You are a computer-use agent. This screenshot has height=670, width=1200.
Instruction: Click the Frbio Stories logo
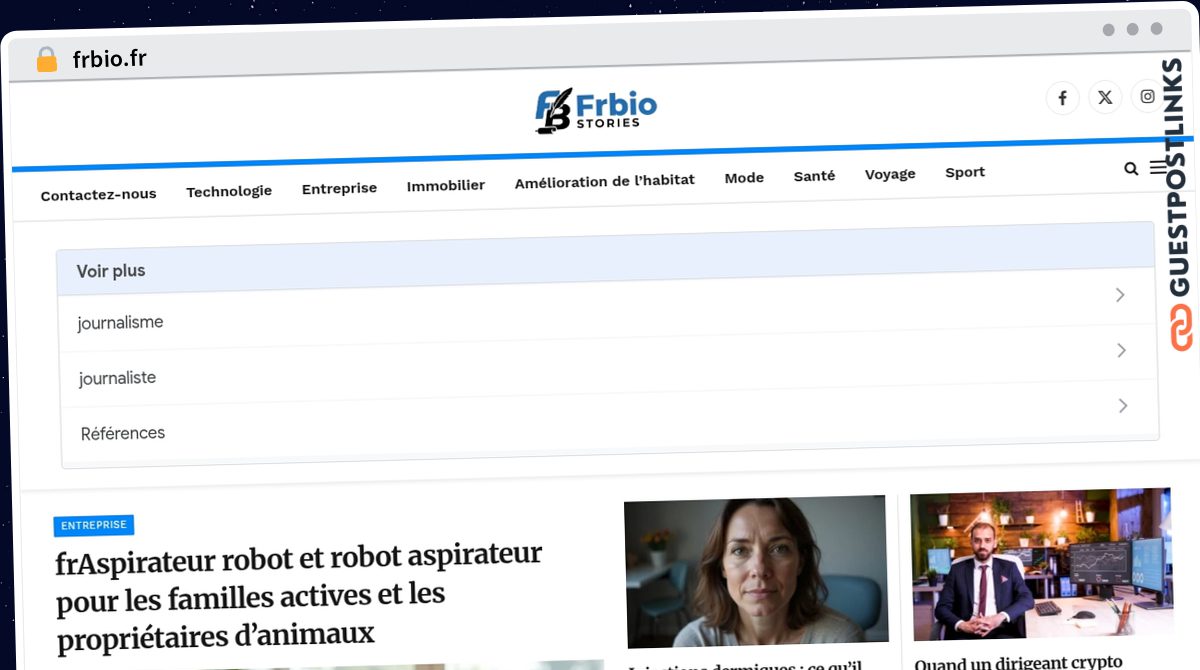pyautogui.click(x=596, y=110)
